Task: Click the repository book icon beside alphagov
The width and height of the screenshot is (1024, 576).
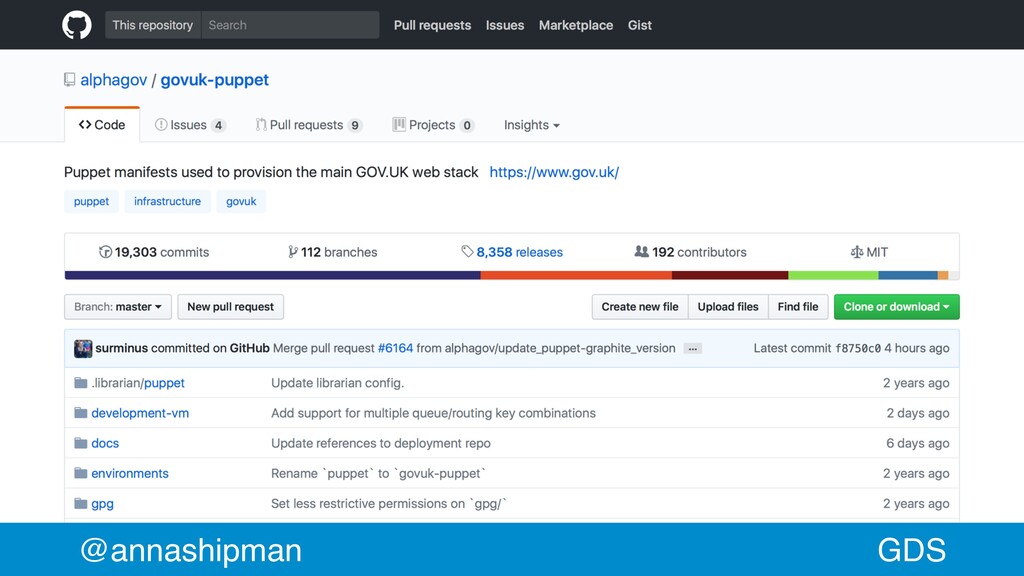Action: pos(69,80)
